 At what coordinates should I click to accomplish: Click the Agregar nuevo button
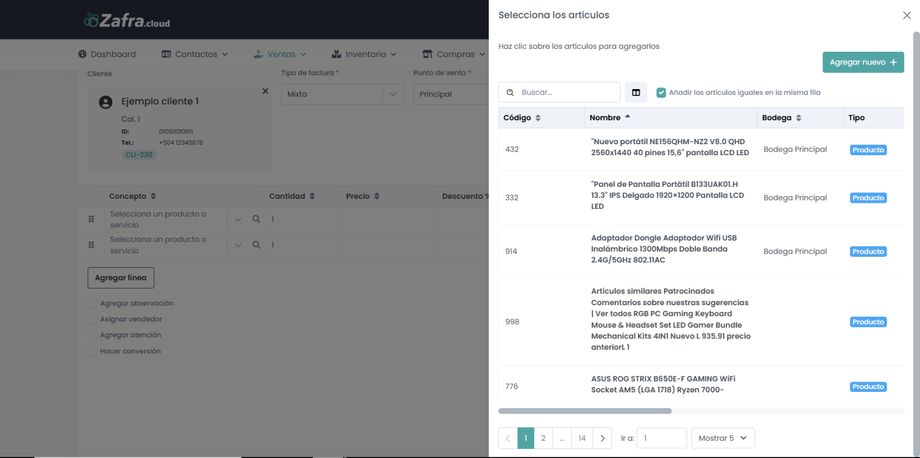pyautogui.click(x=863, y=62)
